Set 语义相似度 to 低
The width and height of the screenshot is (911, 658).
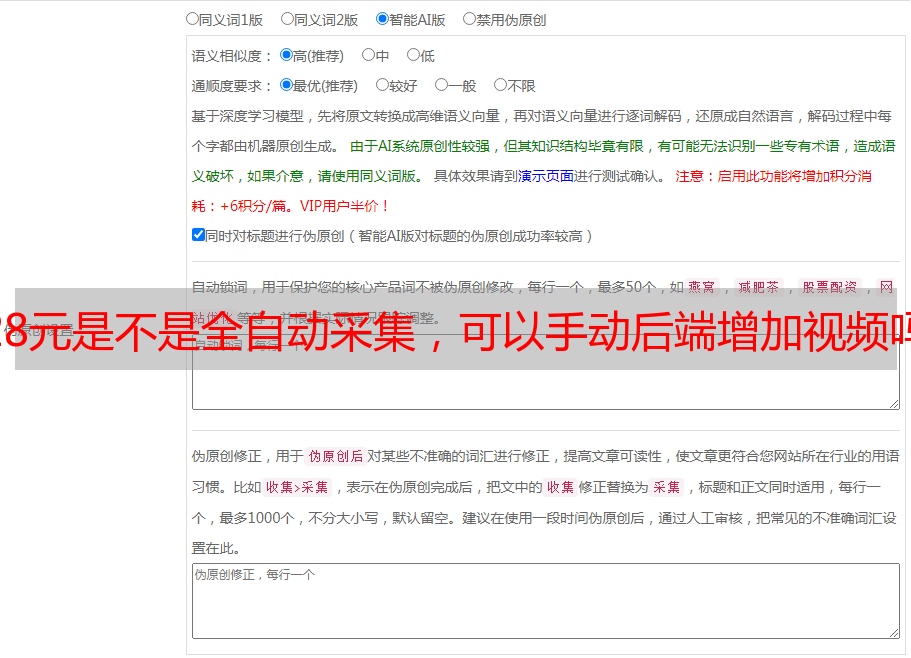pyautogui.click(x=413, y=55)
